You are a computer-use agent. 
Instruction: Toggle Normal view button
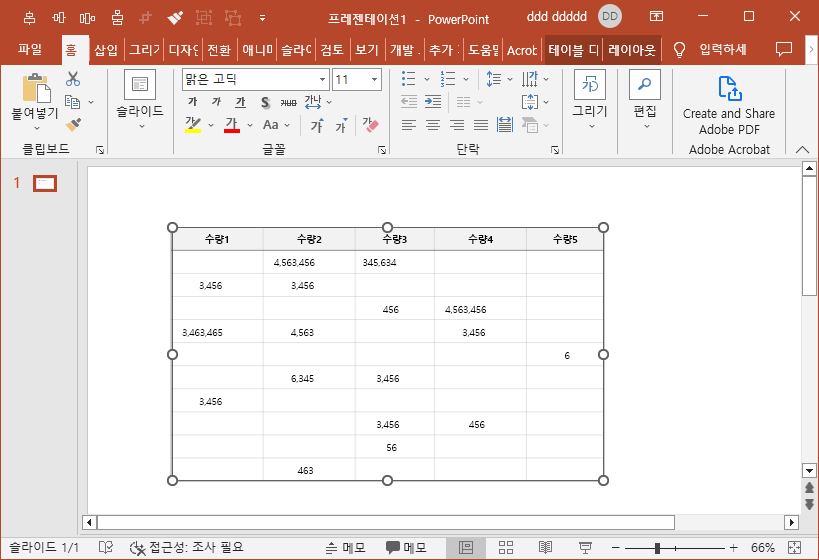tap(466, 547)
